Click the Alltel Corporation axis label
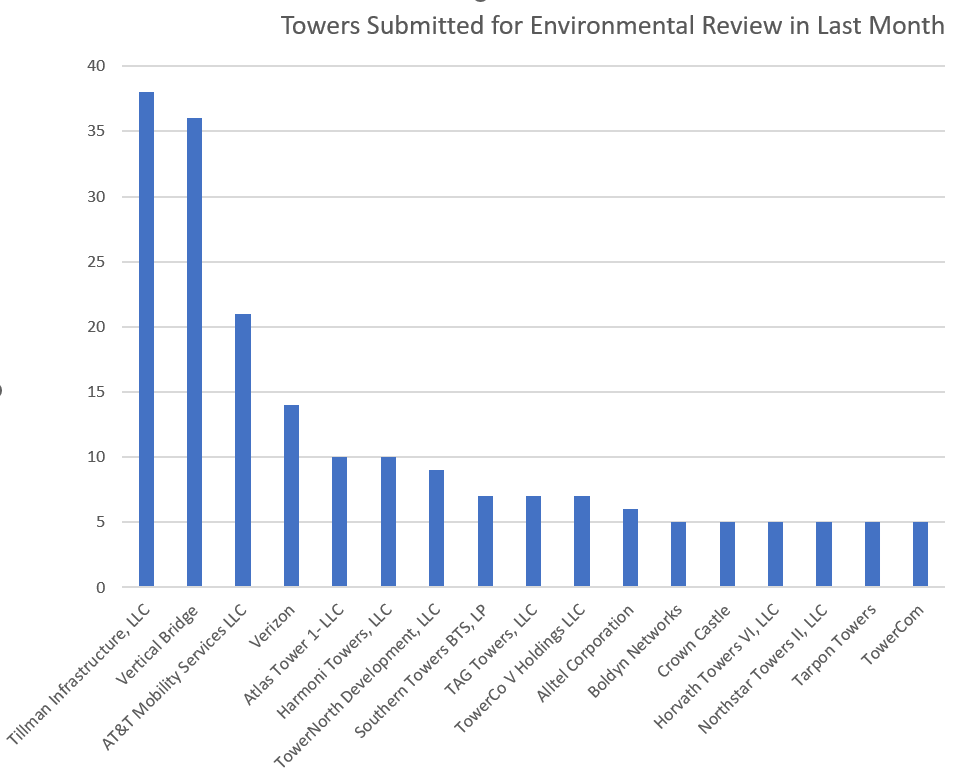The width and height of the screenshot is (960, 772). [585, 653]
